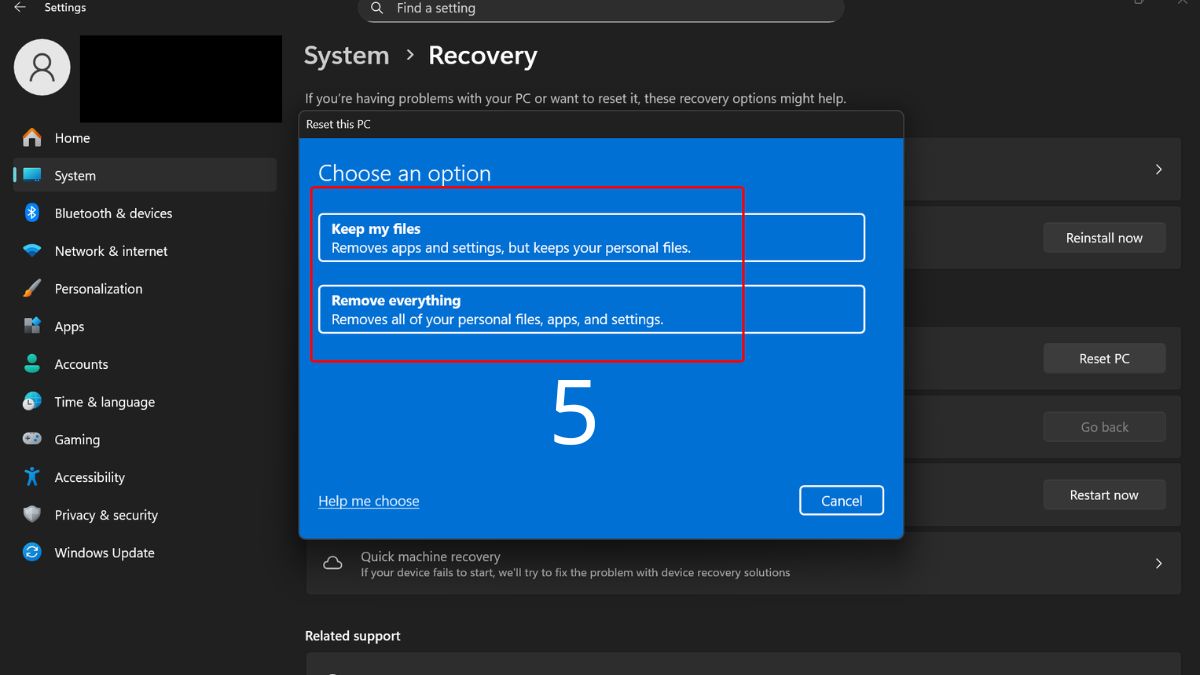Choose Remove everything option

pos(591,310)
